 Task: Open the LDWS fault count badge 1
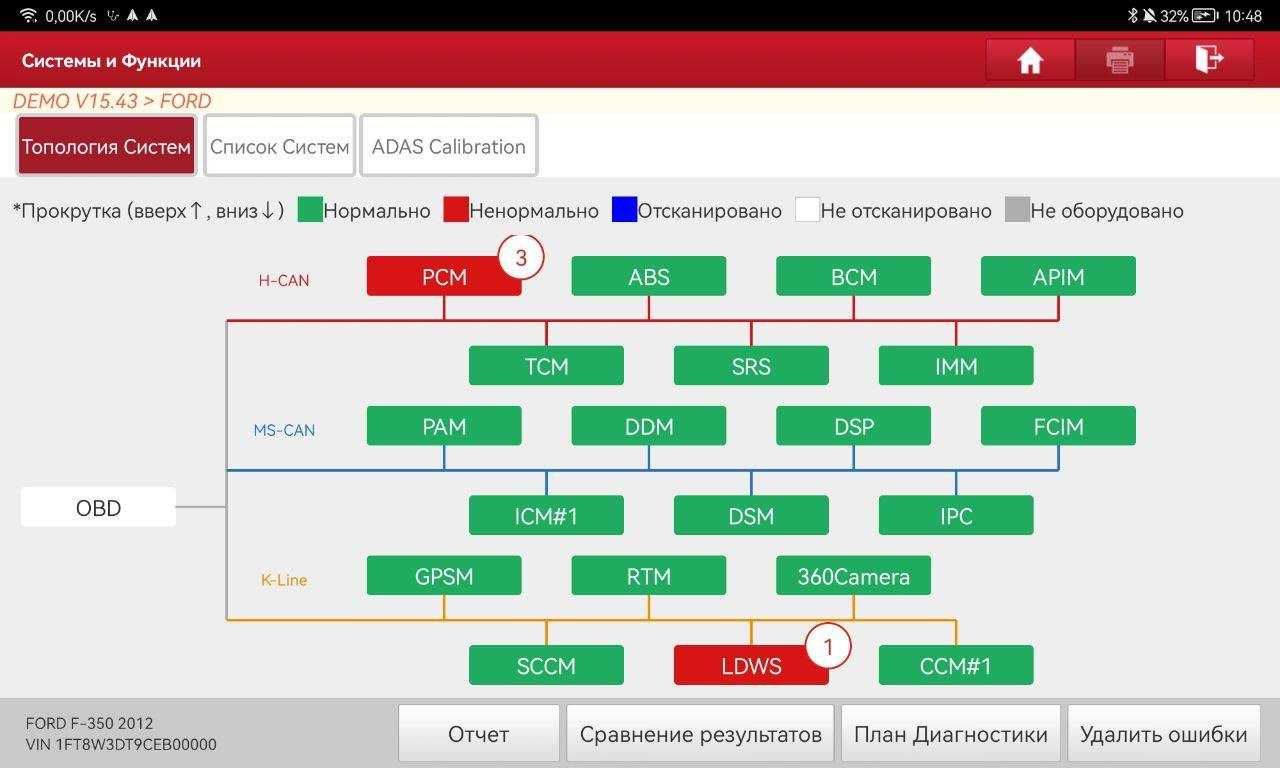(828, 647)
